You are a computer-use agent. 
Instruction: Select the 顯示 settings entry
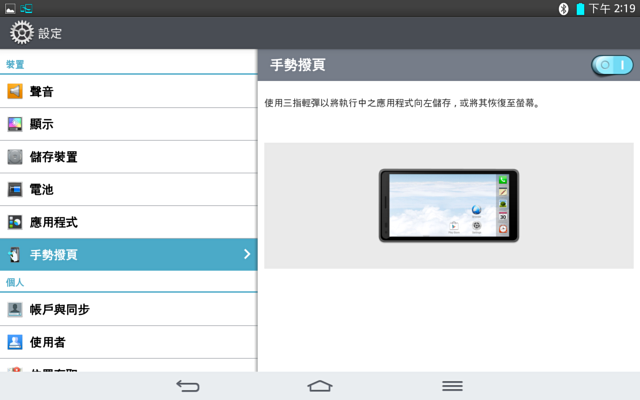(129, 124)
